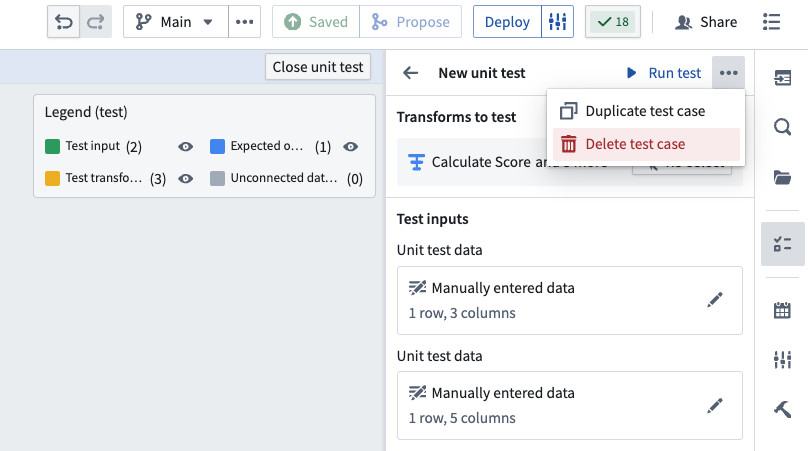Viewport: 808px width, 451px height.
Task: Click the green Test input color swatch
Action: [x=53, y=146]
